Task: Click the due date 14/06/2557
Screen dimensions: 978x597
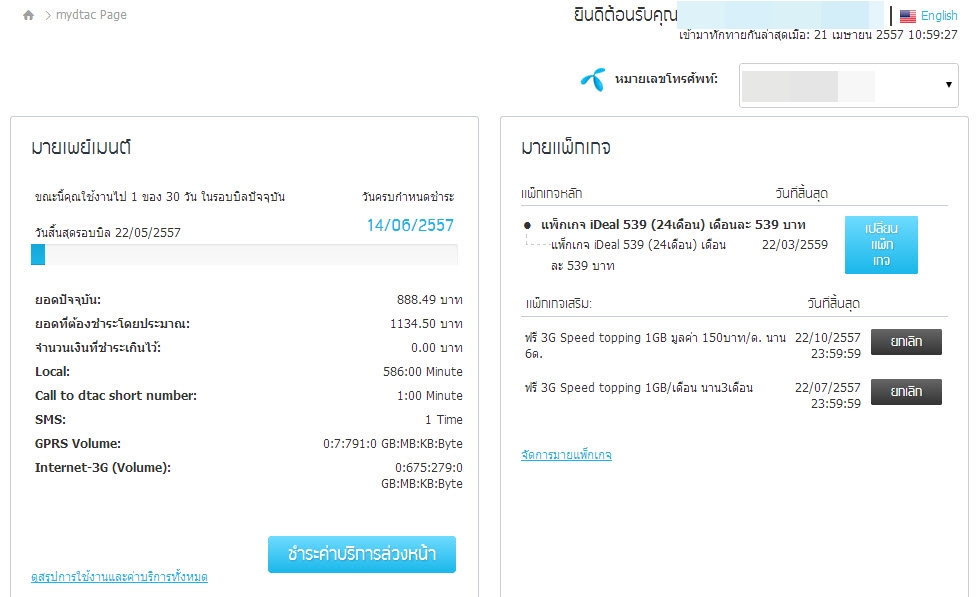Action: 410,225
